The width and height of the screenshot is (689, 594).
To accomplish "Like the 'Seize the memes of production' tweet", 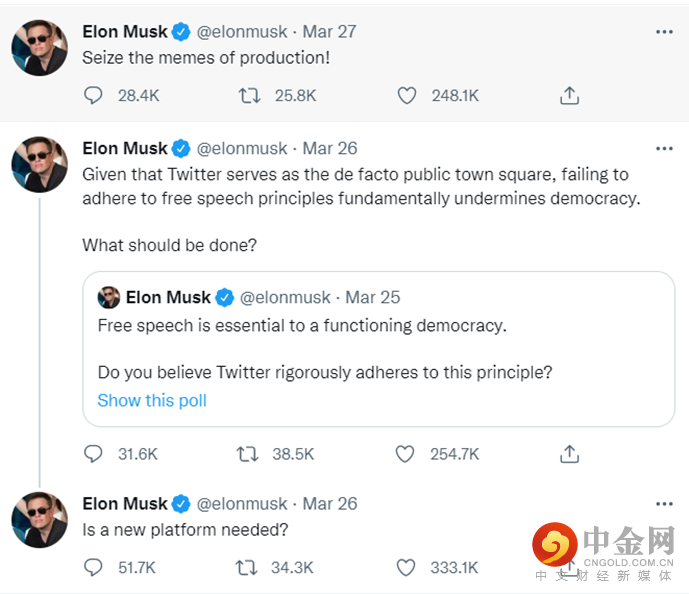I will pyautogui.click(x=406, y=96).
